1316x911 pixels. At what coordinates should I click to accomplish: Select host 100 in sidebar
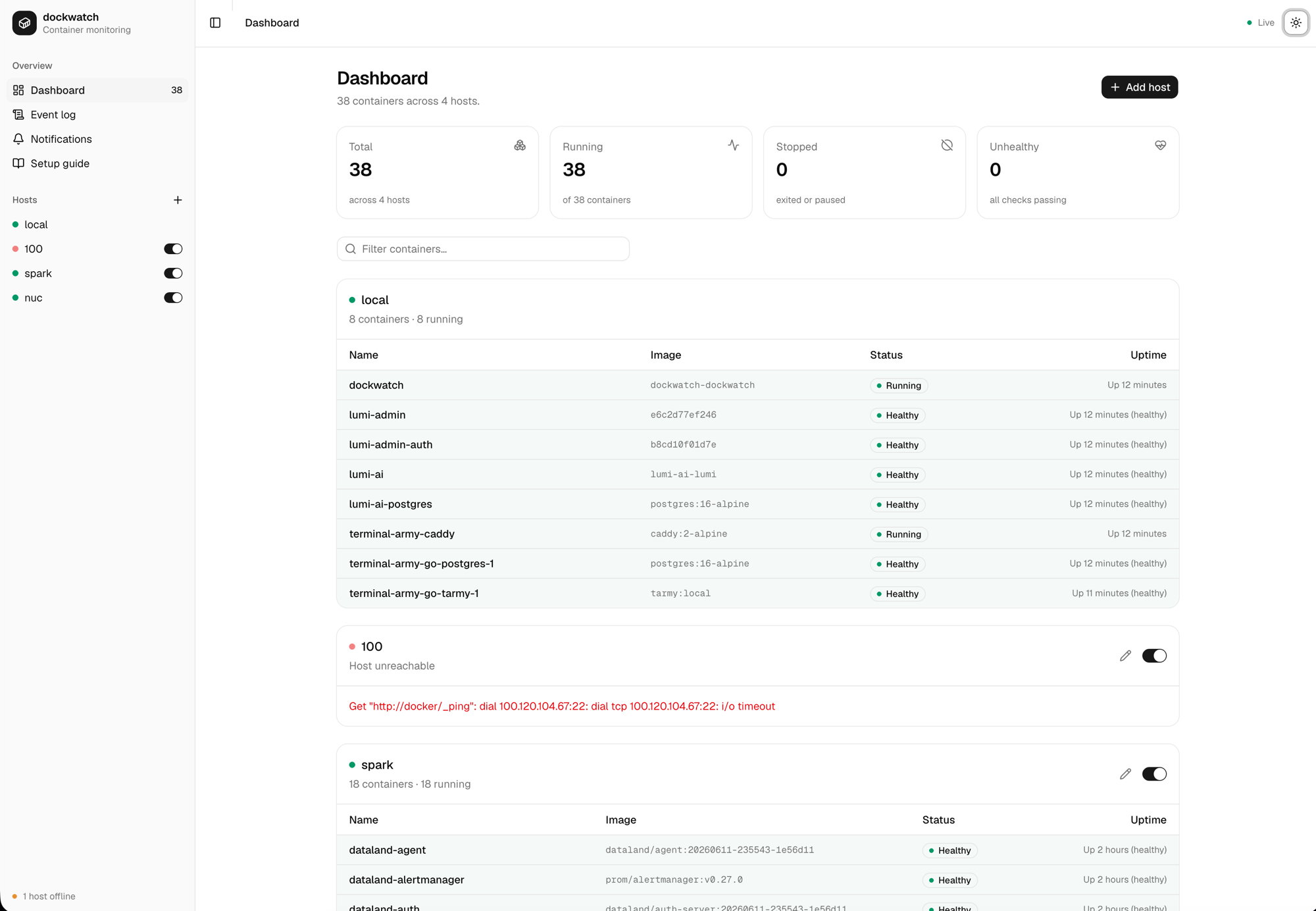34,249
